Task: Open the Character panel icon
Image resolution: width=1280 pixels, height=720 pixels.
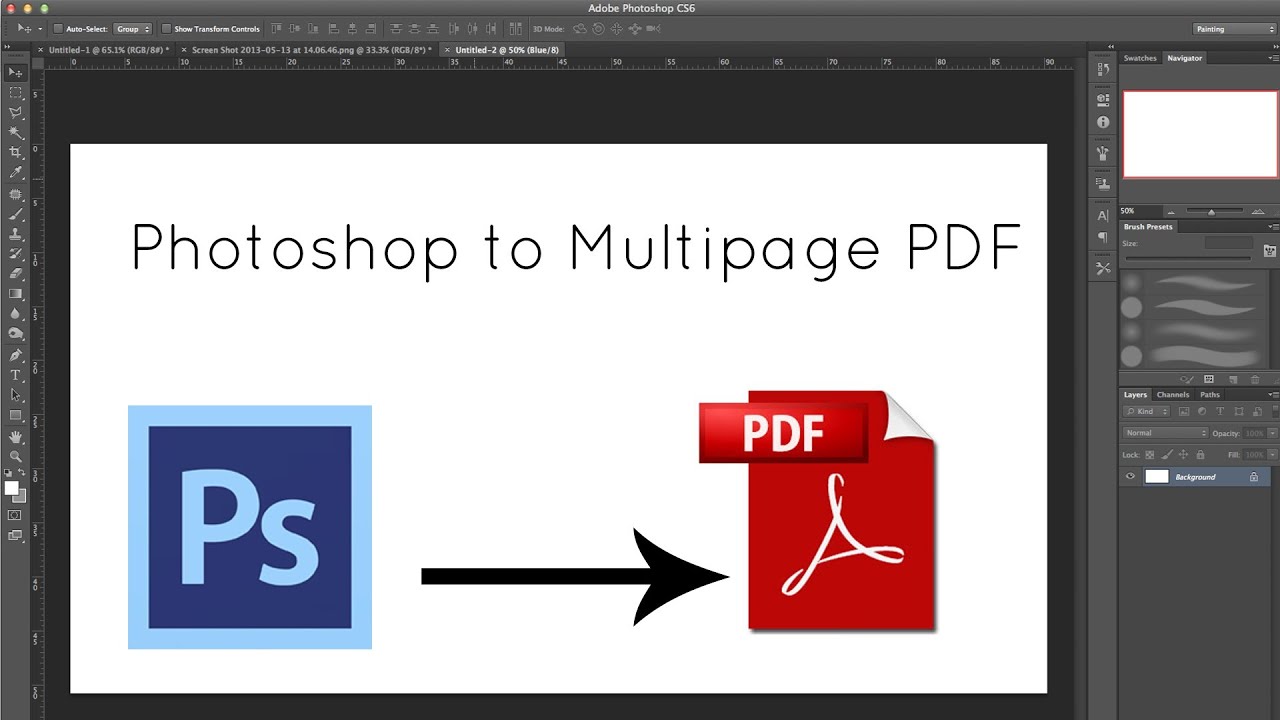Action: (1103, 215)
